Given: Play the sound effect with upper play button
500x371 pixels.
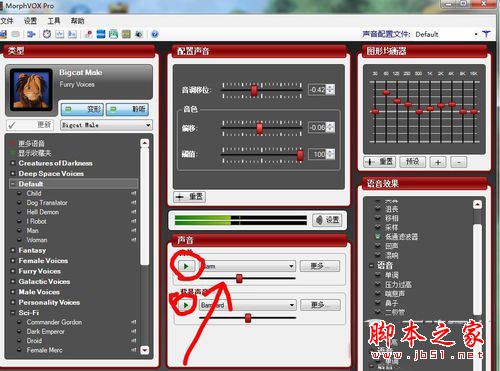Looking at the screenshot, I should [186, 266].
